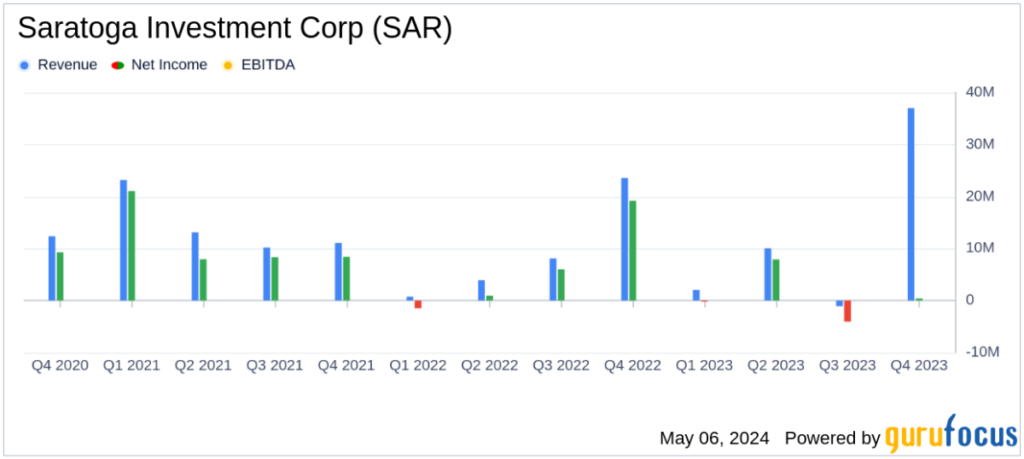
Task: Click the blue Revenue legend dot
Action: (x=25, y=65)
